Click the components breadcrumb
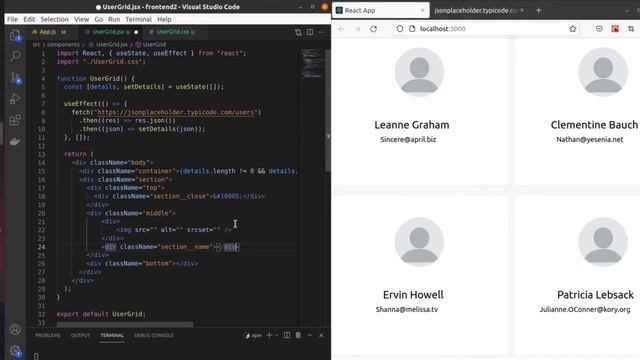This screenshot has width=640, height=360. point(63,44)
